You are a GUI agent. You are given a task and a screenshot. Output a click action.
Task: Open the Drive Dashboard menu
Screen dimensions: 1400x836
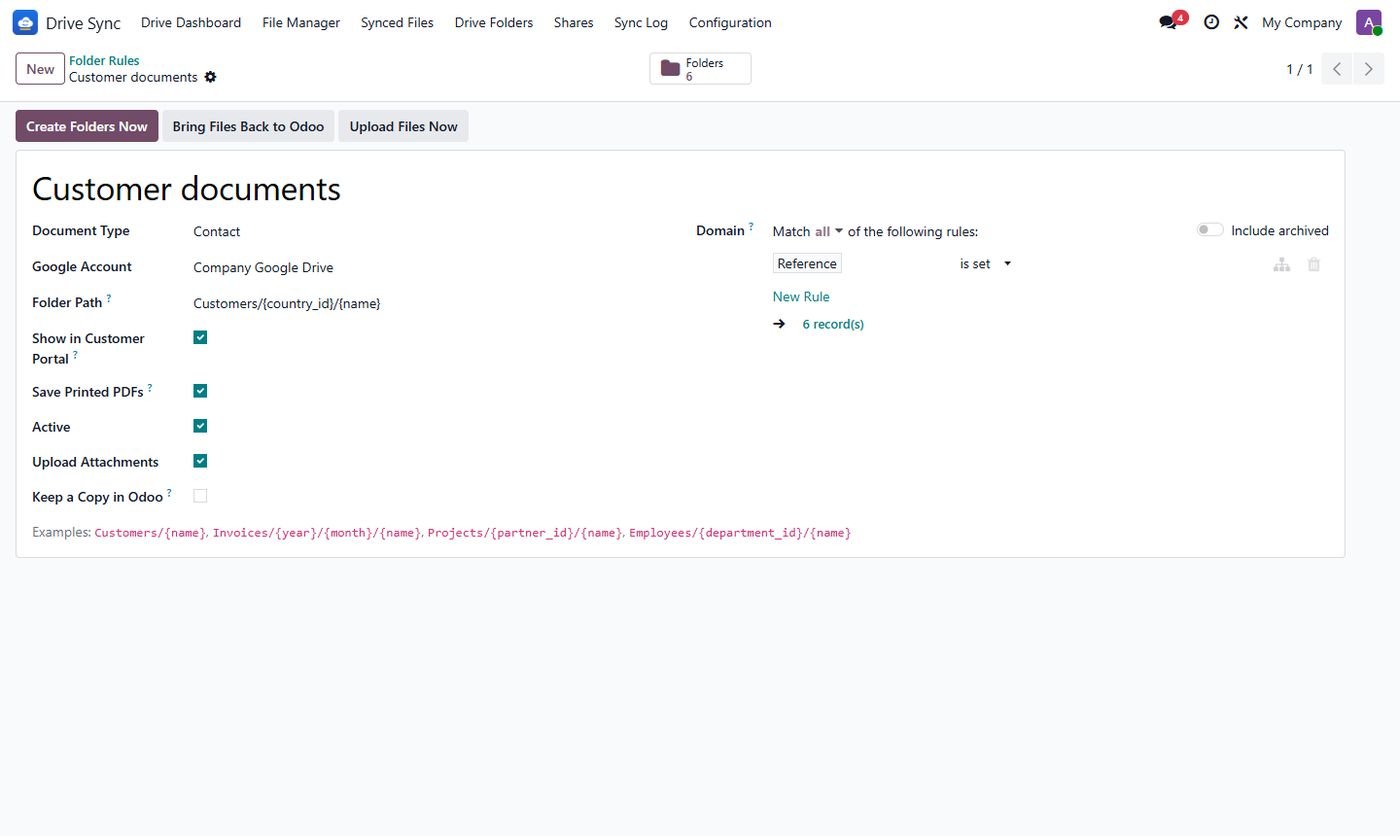click(191, 22)
